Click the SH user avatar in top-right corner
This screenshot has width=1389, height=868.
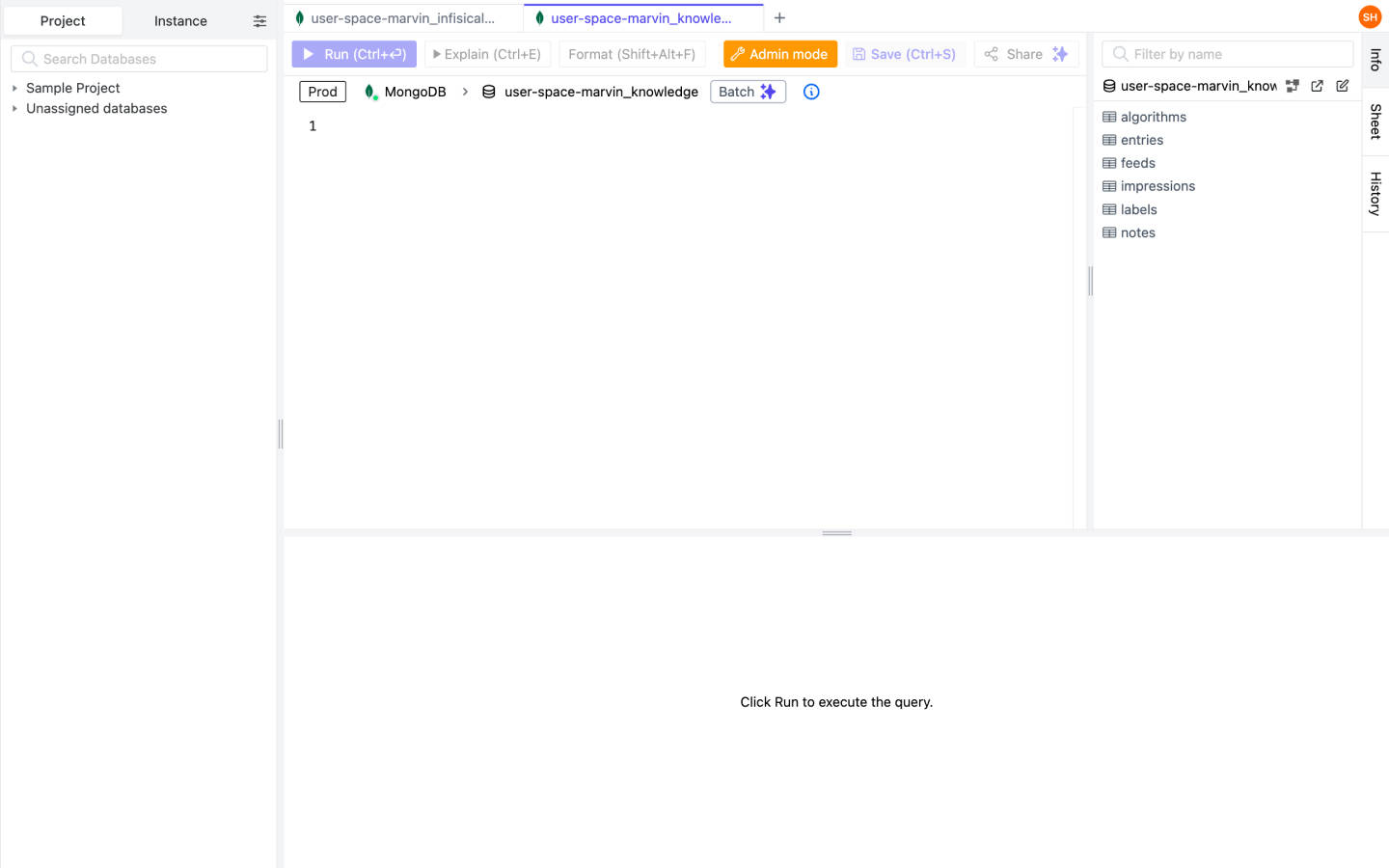[x=1370, y=16]
